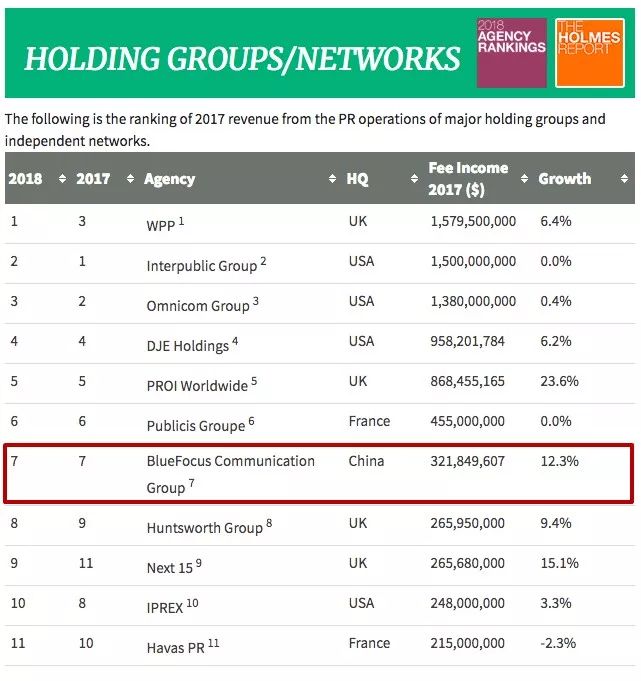Select the Agency column header
The image size is (641, 681).
tap(169, 179)
